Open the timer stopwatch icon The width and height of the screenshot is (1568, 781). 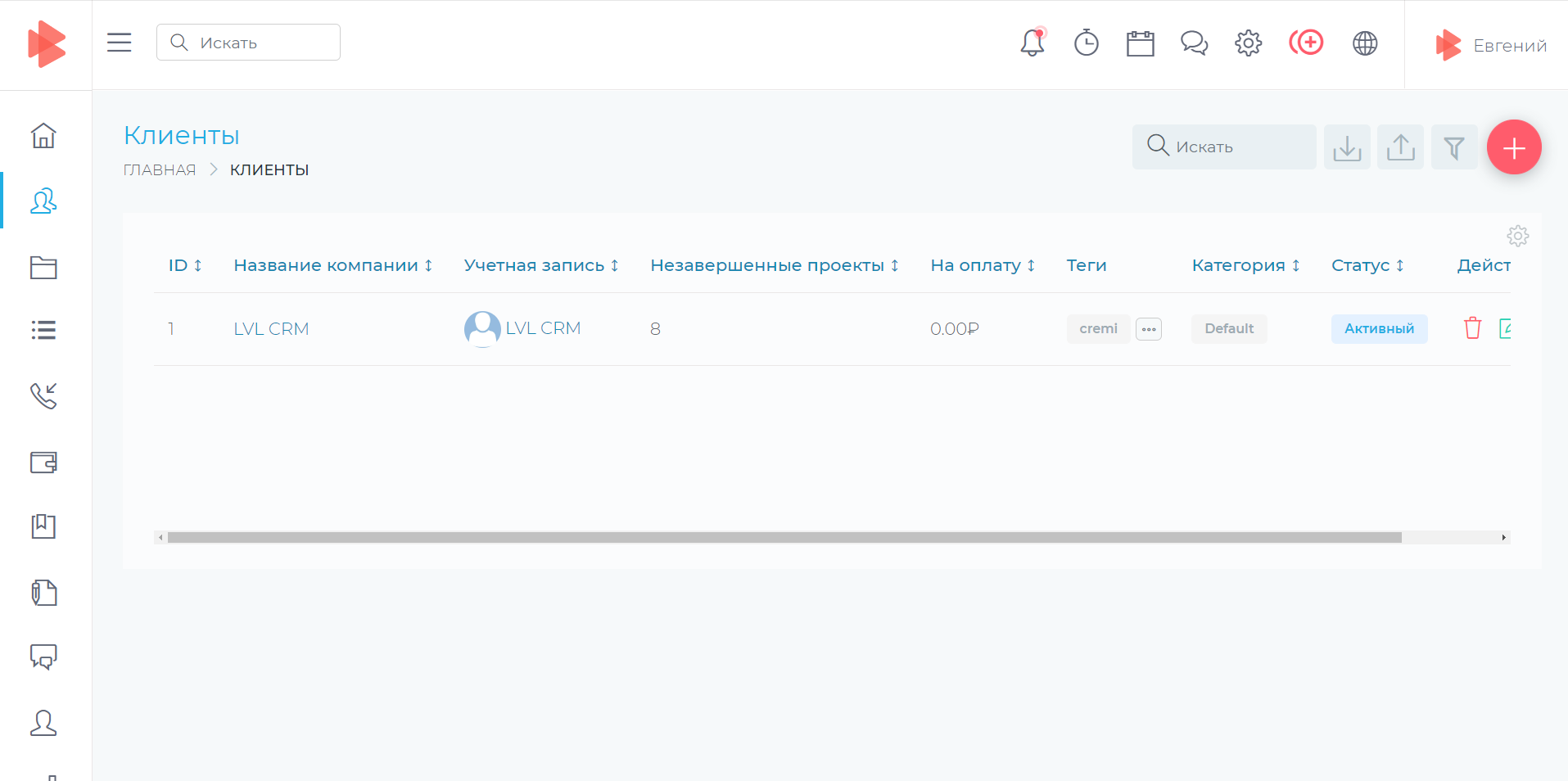[1086, 43]
